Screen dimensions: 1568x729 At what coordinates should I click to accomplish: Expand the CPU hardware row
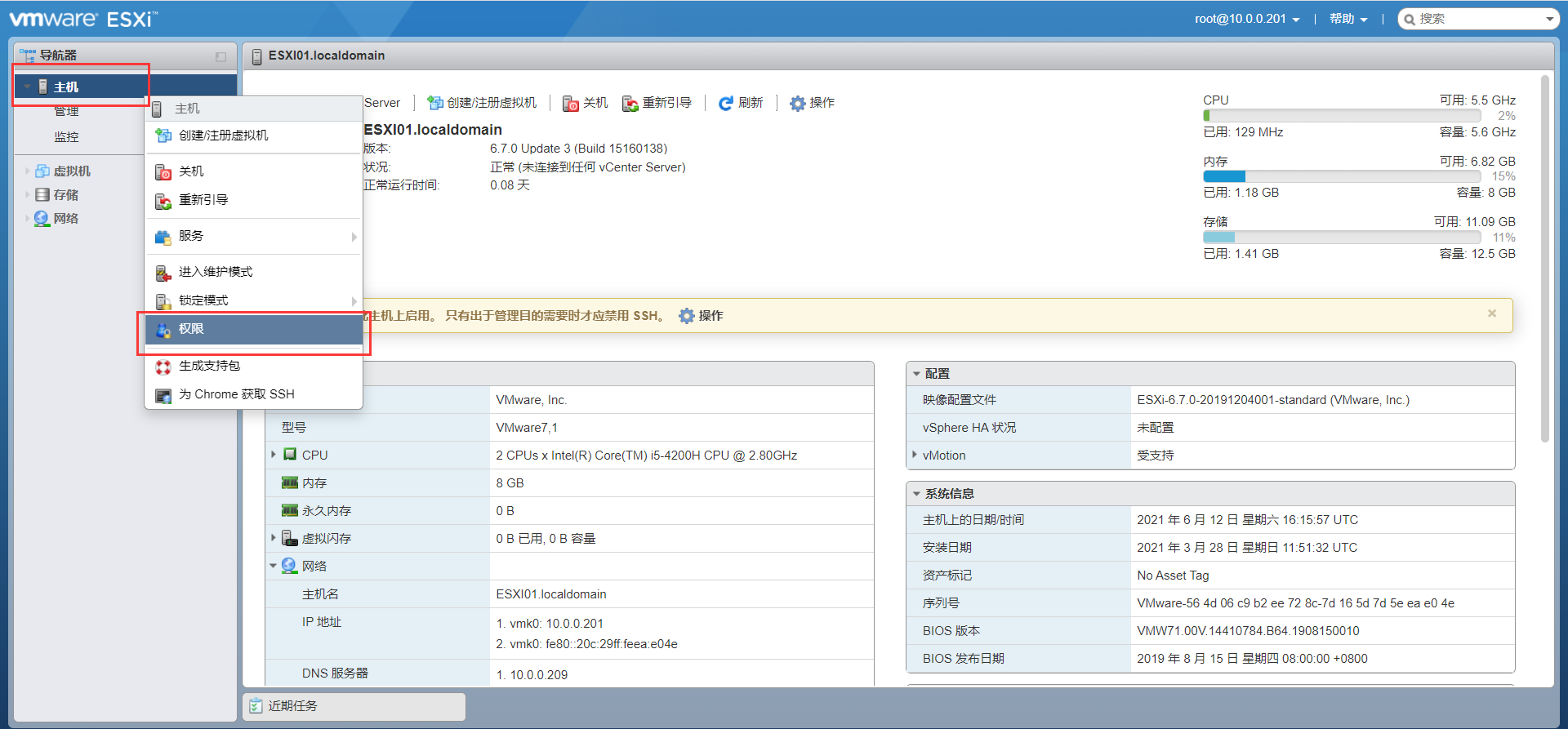(274, 454)
